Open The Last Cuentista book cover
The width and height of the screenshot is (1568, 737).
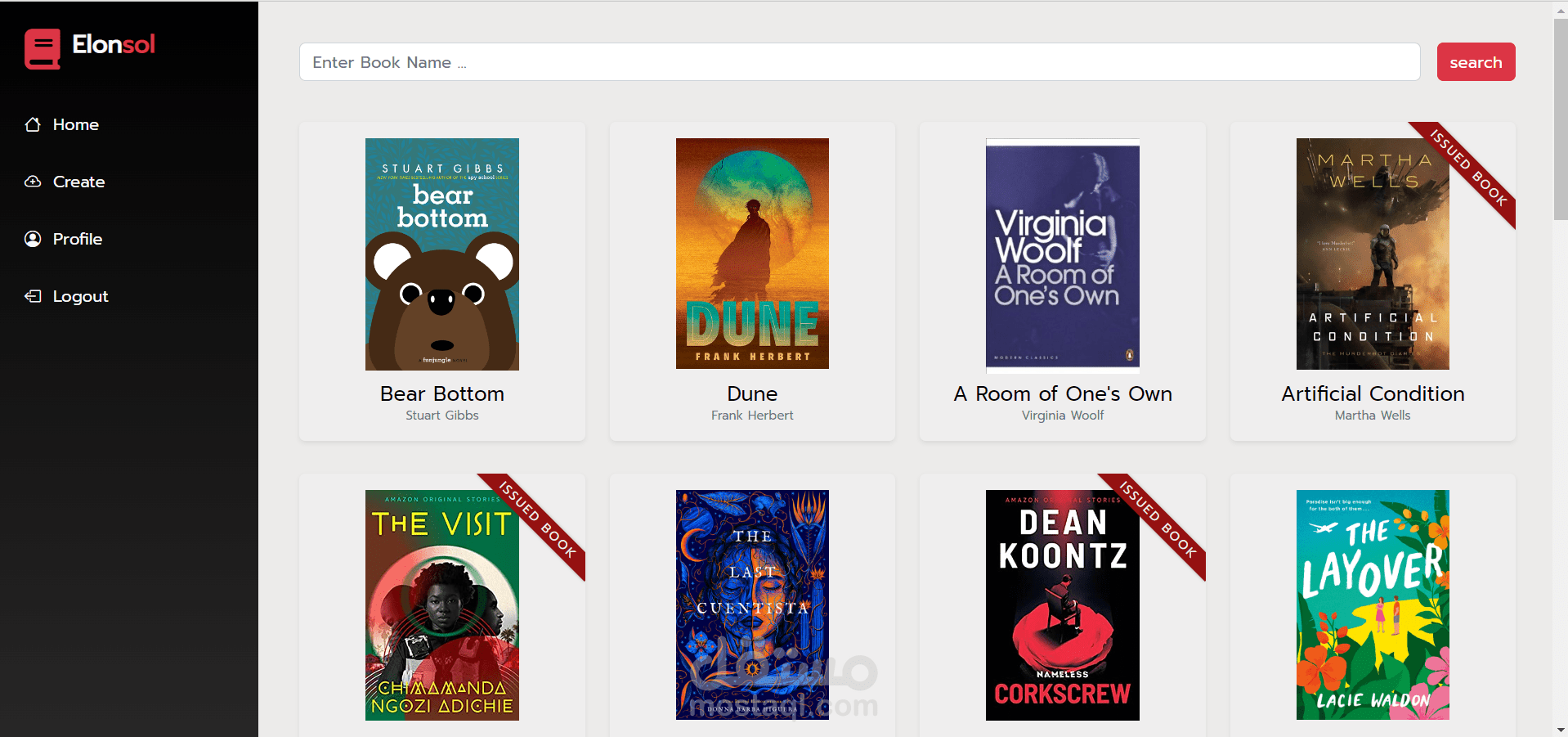coord(752,605)
